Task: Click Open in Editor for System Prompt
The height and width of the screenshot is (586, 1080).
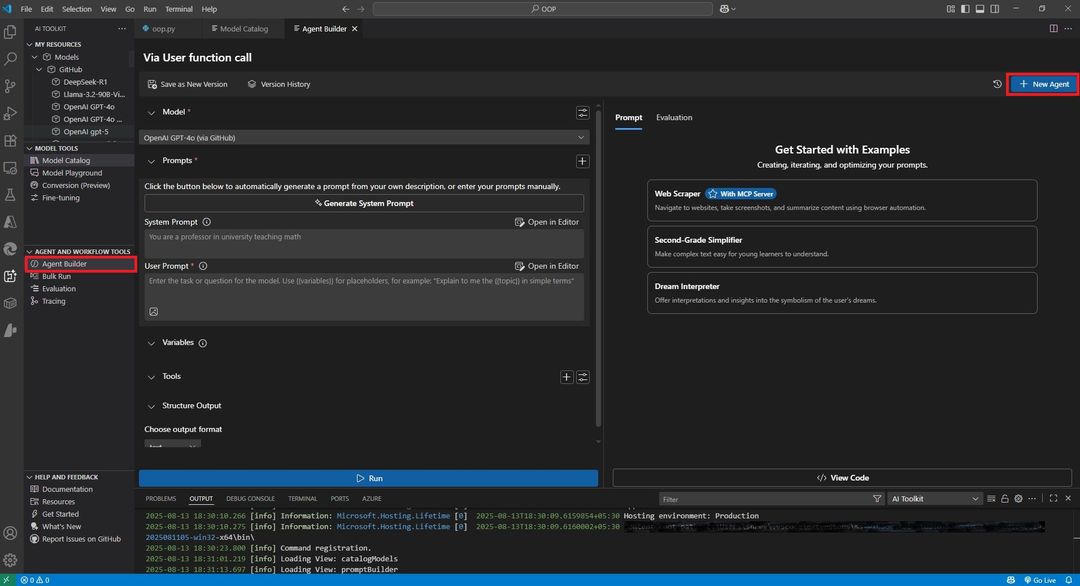Action: click(547, 222)
